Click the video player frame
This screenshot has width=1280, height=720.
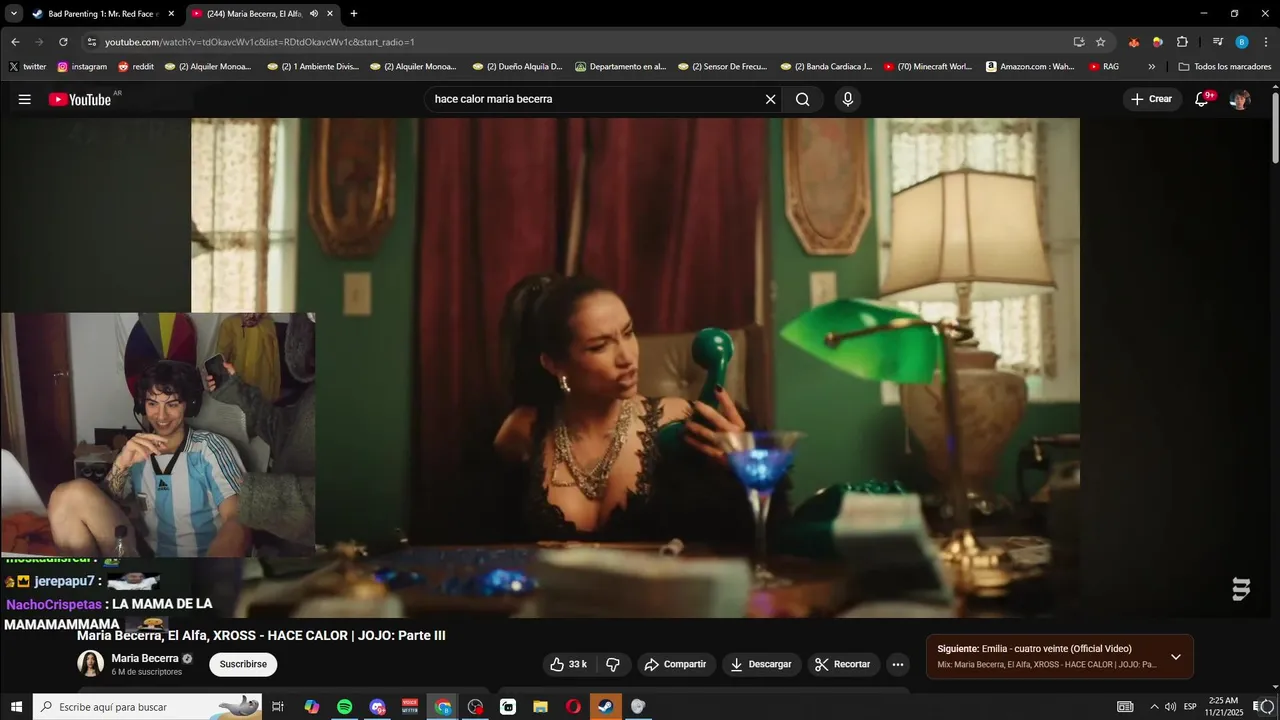tap(635, 367)
